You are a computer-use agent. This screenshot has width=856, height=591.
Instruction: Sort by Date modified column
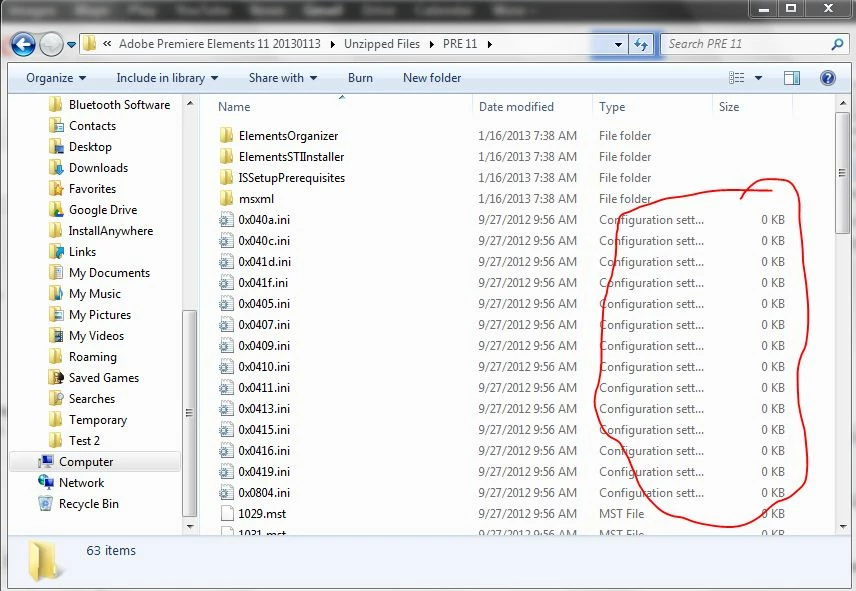click(516, 107)
